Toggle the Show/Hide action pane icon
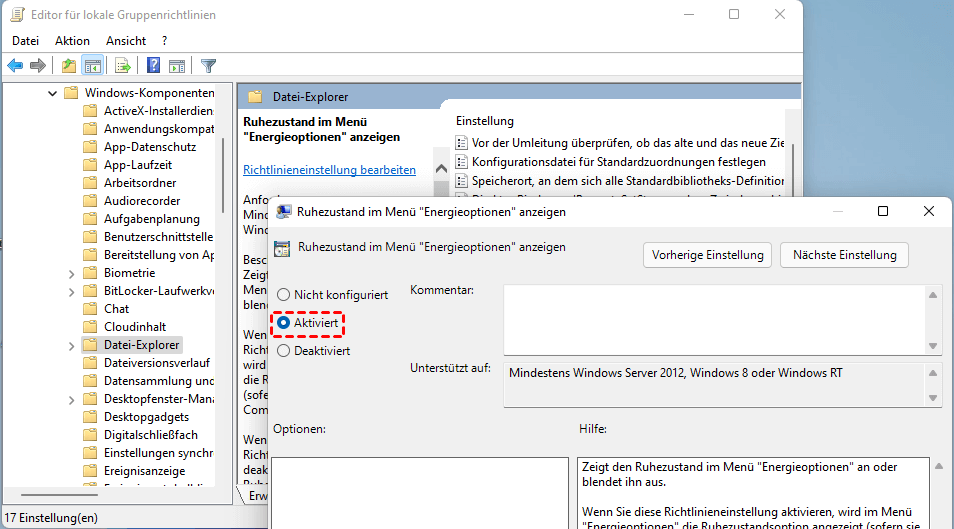This screenshot has width=954, height=529. (x=177, y=66)
